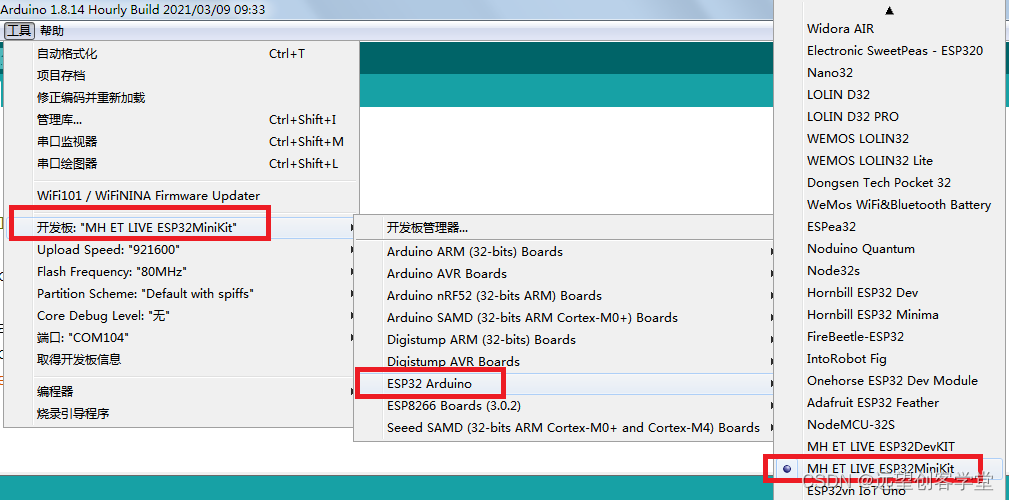Select LOLIN D32 PRO board
The image size is (1009, 500).
point(890,116)
